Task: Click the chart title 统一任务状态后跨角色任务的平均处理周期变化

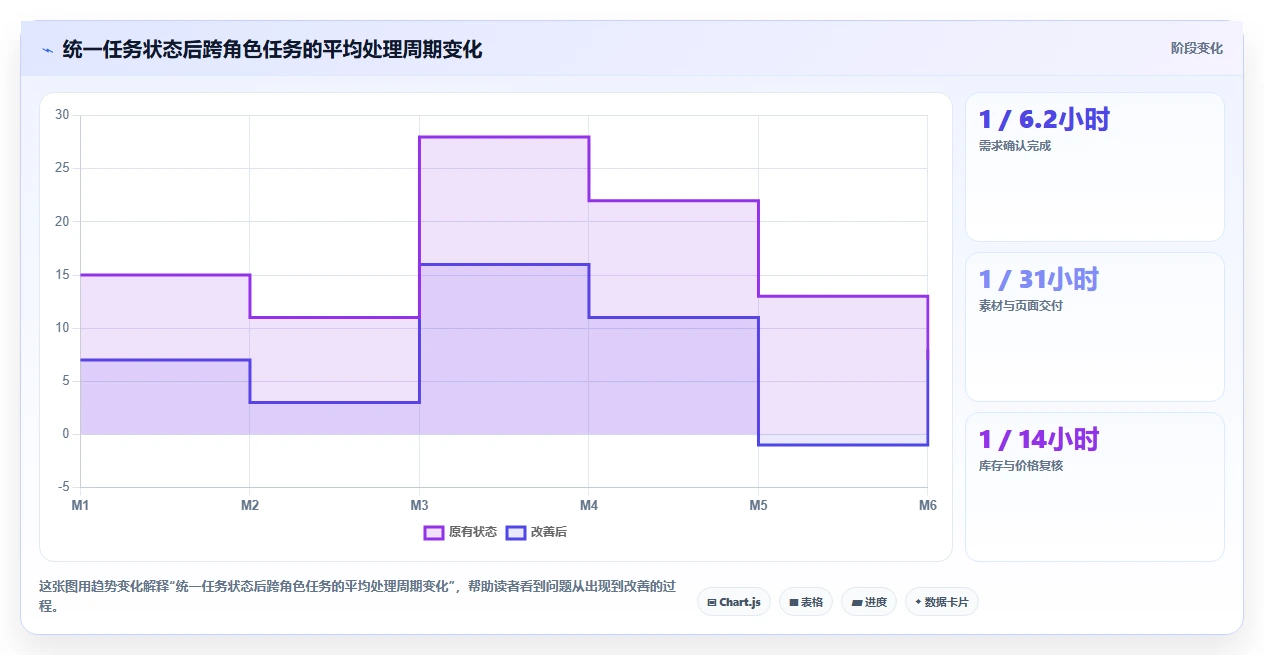Action: point(272,49)
